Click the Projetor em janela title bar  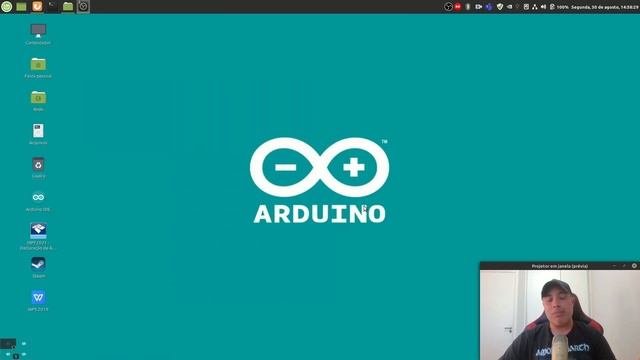(560, 266)
